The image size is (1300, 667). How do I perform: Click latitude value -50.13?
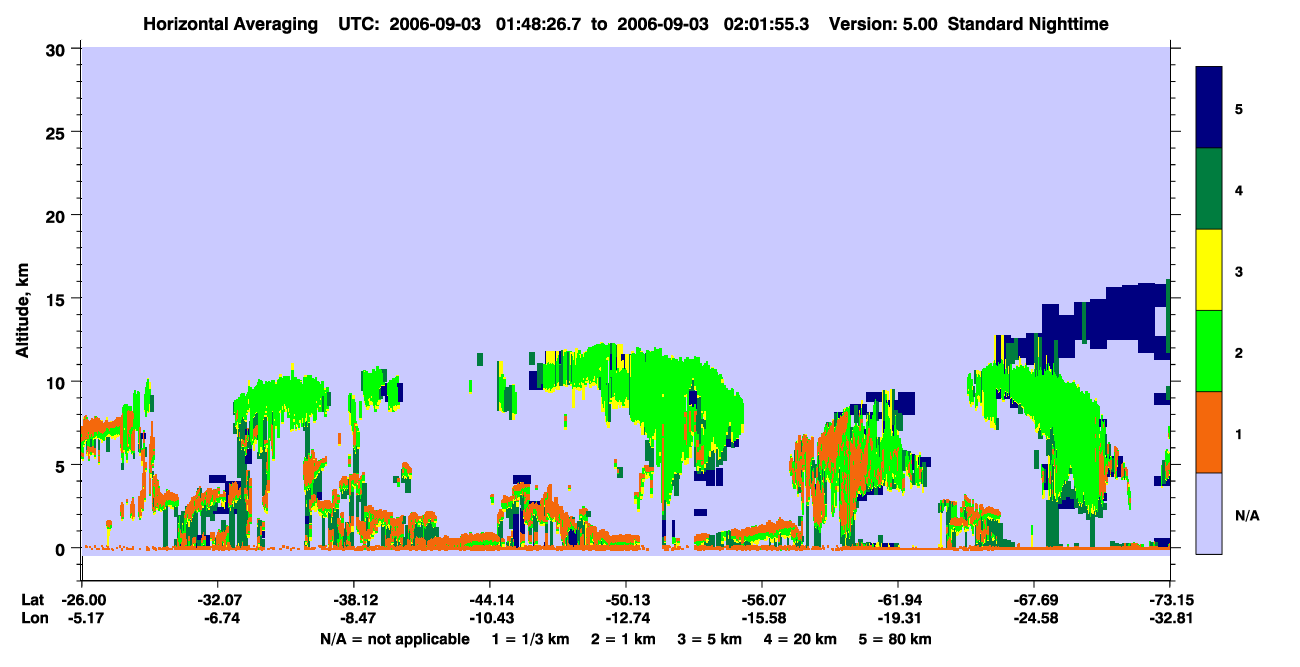626,600
